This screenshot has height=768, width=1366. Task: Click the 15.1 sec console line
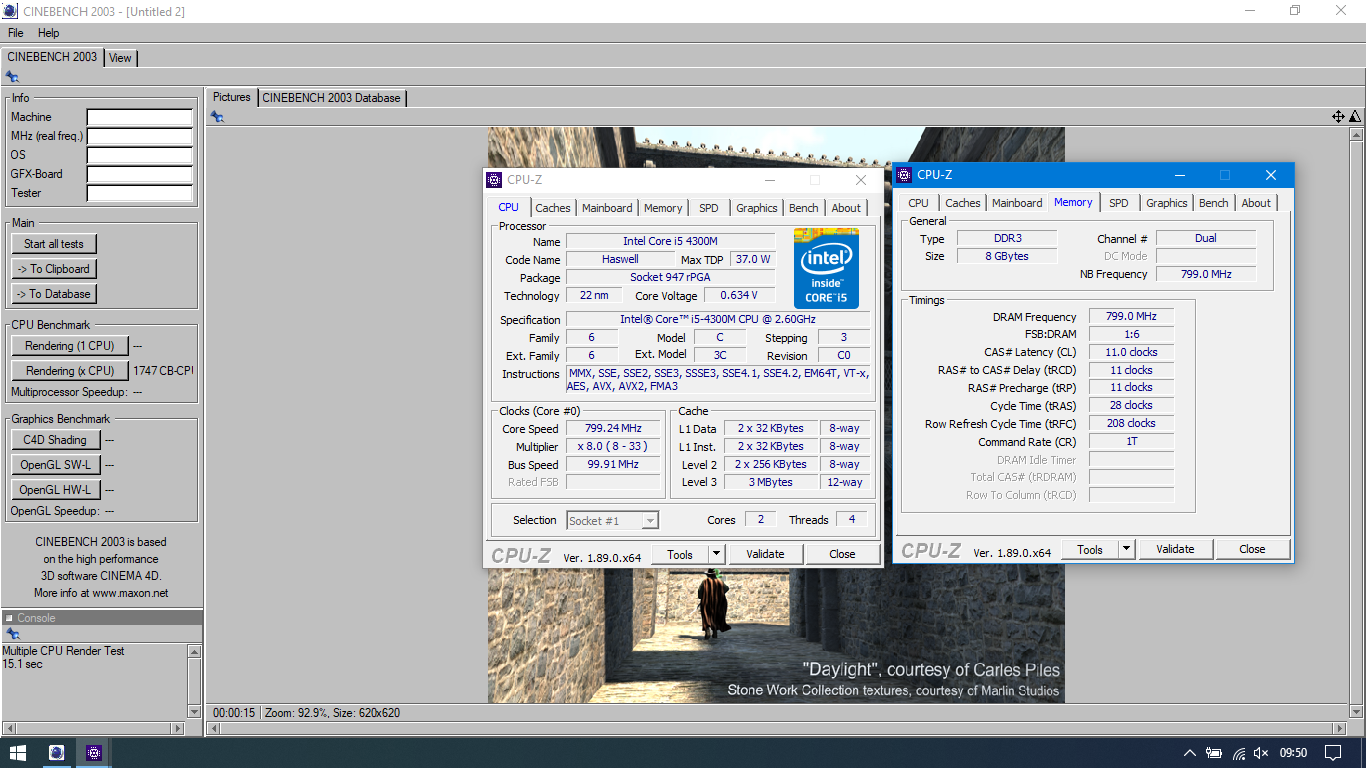pyautogui.click(x=22, y=664)
